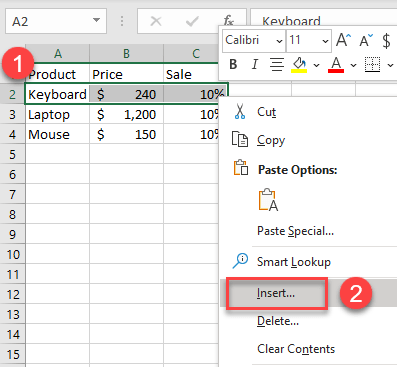The width and height of the screenshot is (397, 367).
Task: Click the formula bar cancel X icon
Action: click(x=156, y=22)
